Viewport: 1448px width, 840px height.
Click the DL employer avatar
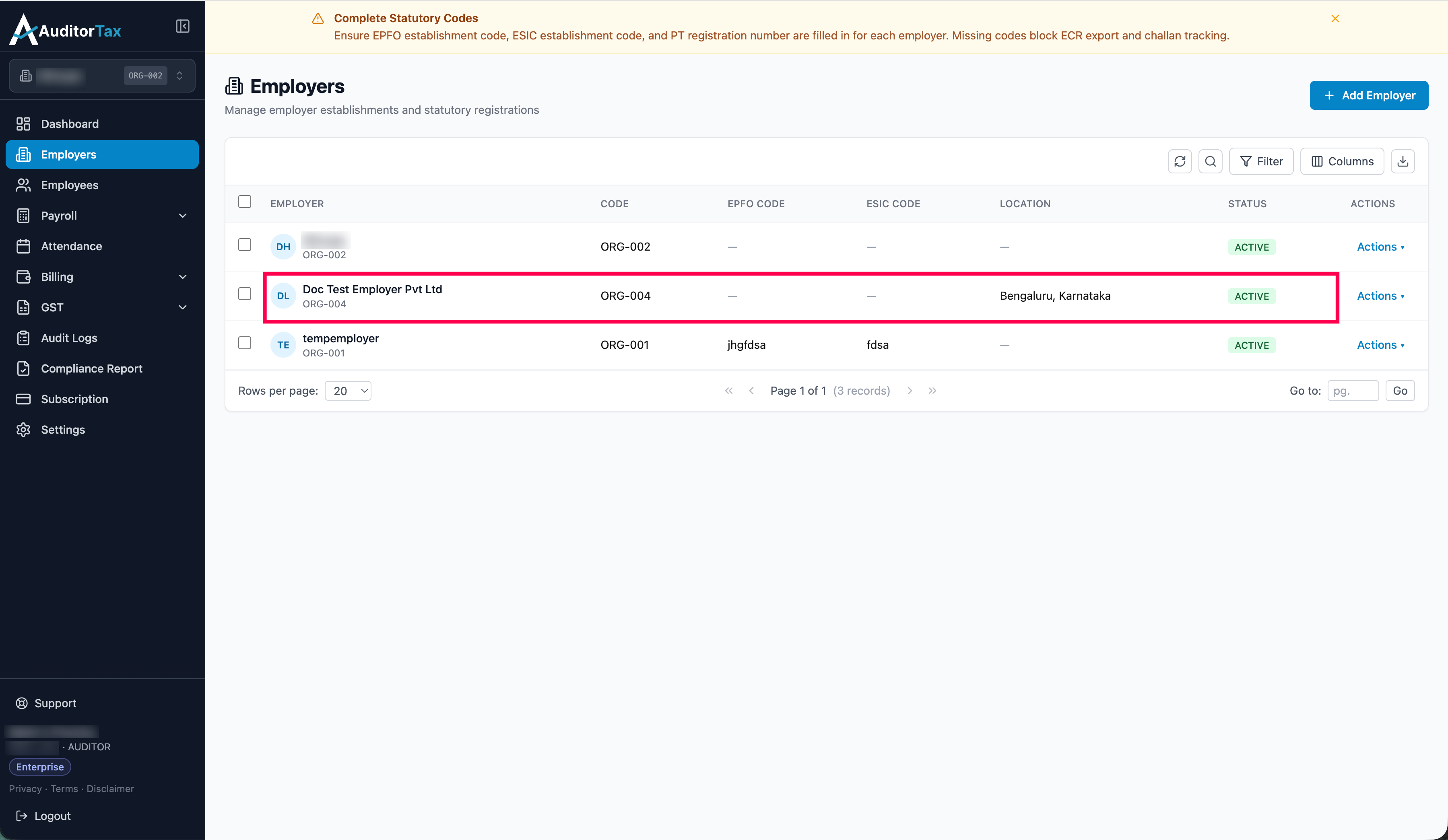tap(283, 296)
